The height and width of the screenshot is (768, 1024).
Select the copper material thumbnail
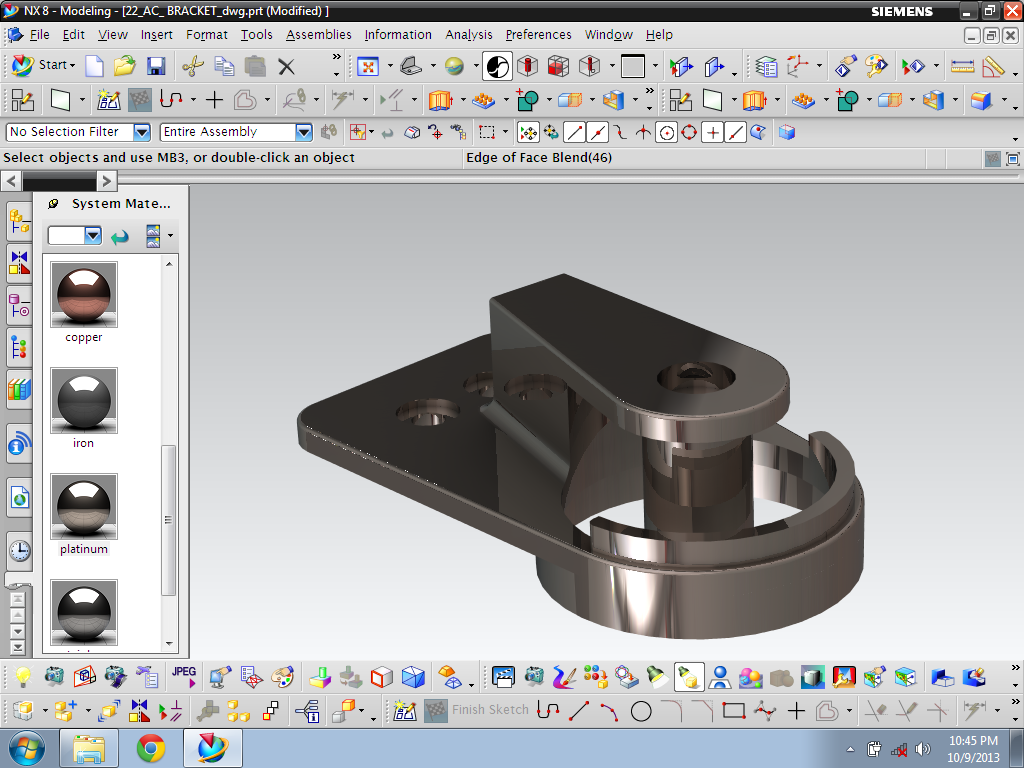pos(84,295)
